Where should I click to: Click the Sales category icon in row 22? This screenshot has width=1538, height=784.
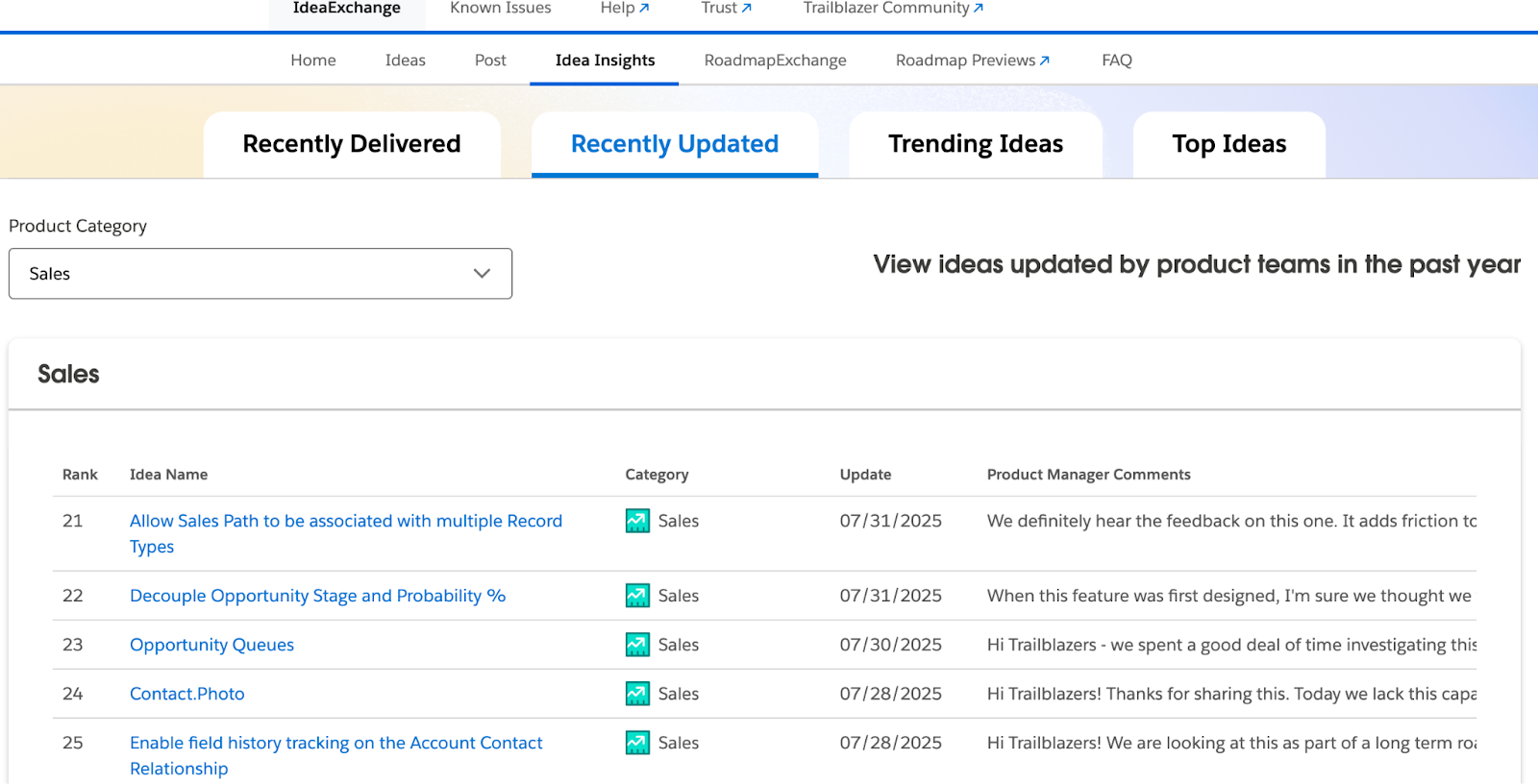pyautogui.click(x=637, y=596)
